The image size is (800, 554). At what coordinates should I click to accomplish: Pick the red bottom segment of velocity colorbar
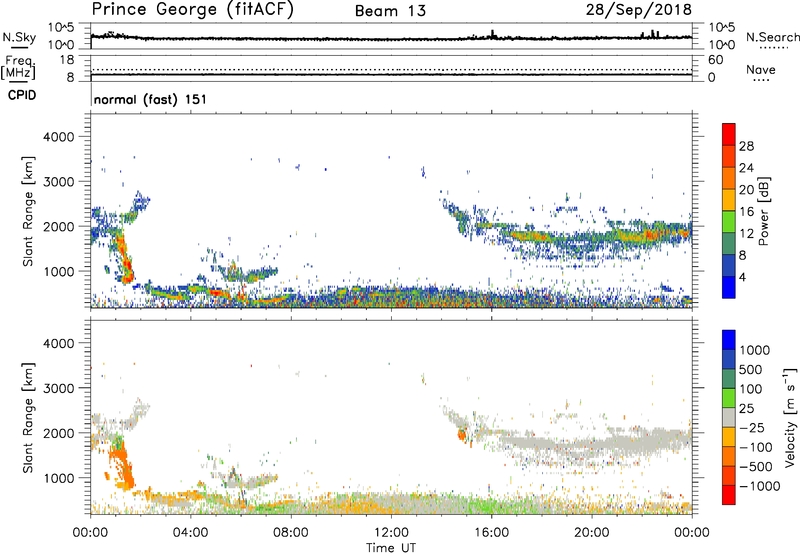tap(729, 495)
